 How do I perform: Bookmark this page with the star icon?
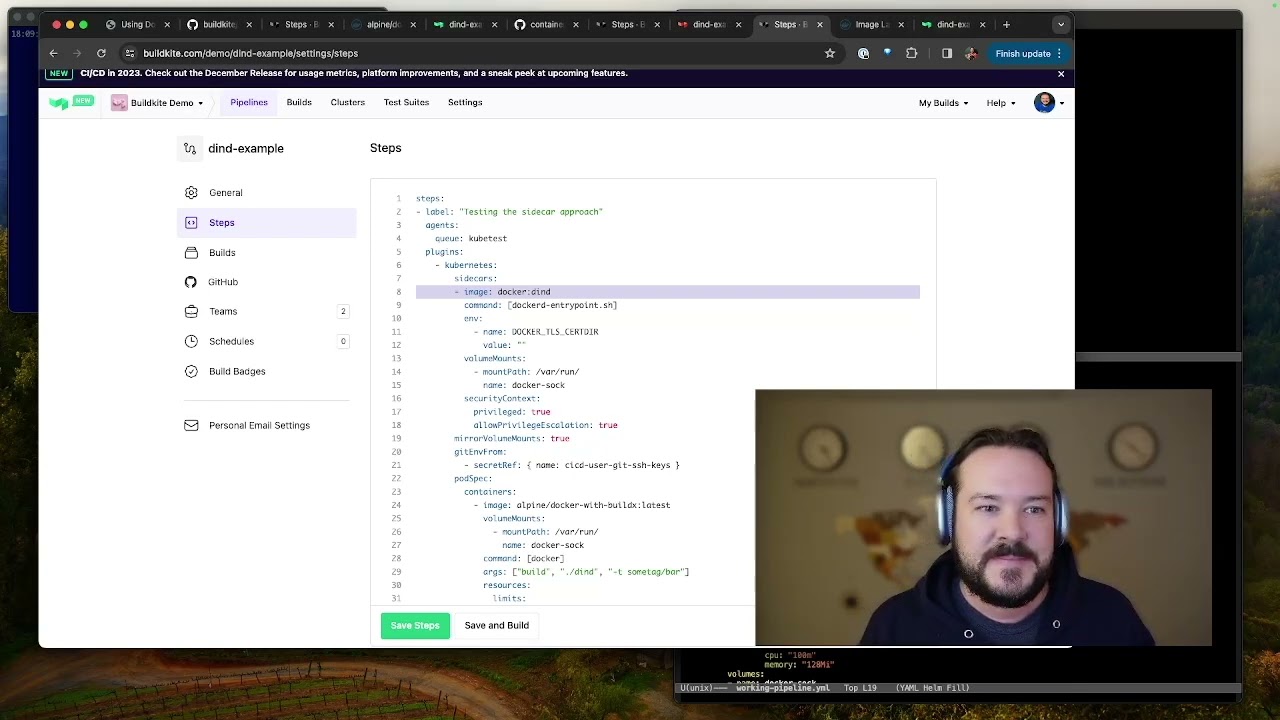(x=829, y=53)
